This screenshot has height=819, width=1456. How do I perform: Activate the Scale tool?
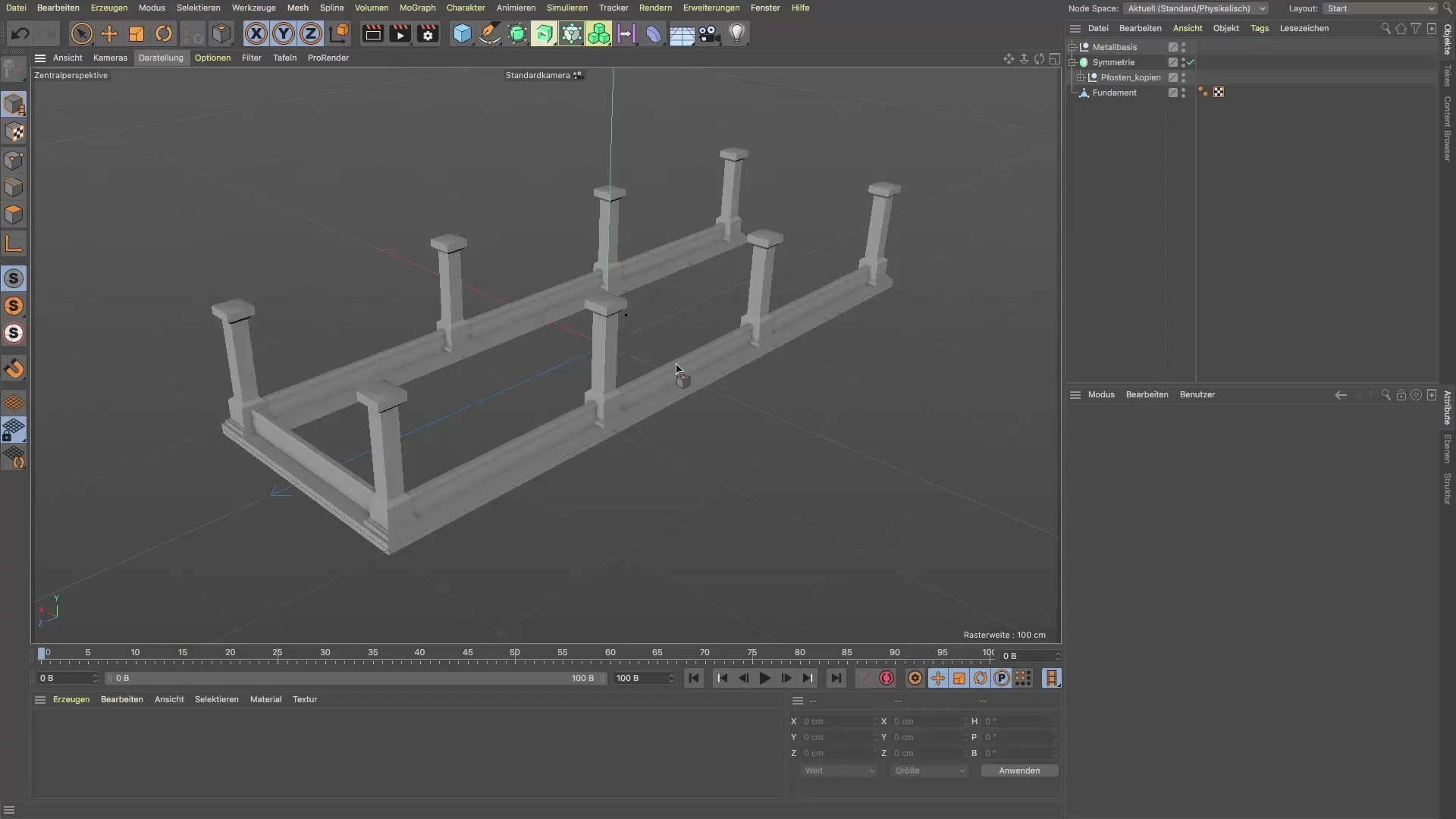[x=136, y=33]
